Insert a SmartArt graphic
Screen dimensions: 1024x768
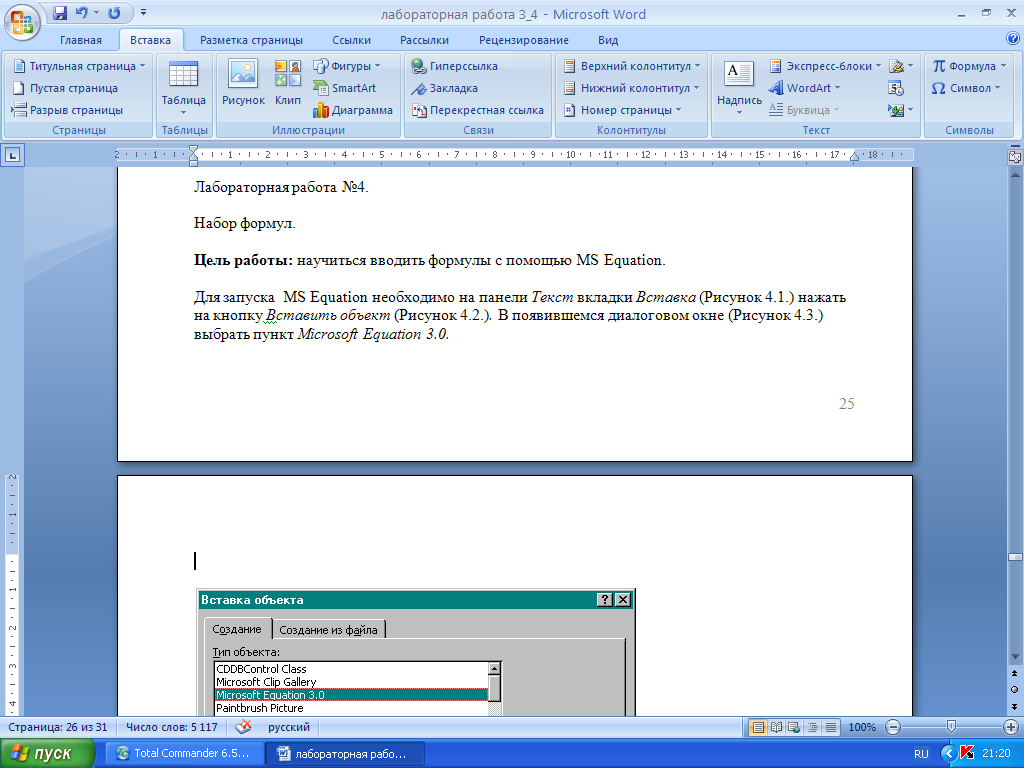pyautogui.click(x=345, y=88)
